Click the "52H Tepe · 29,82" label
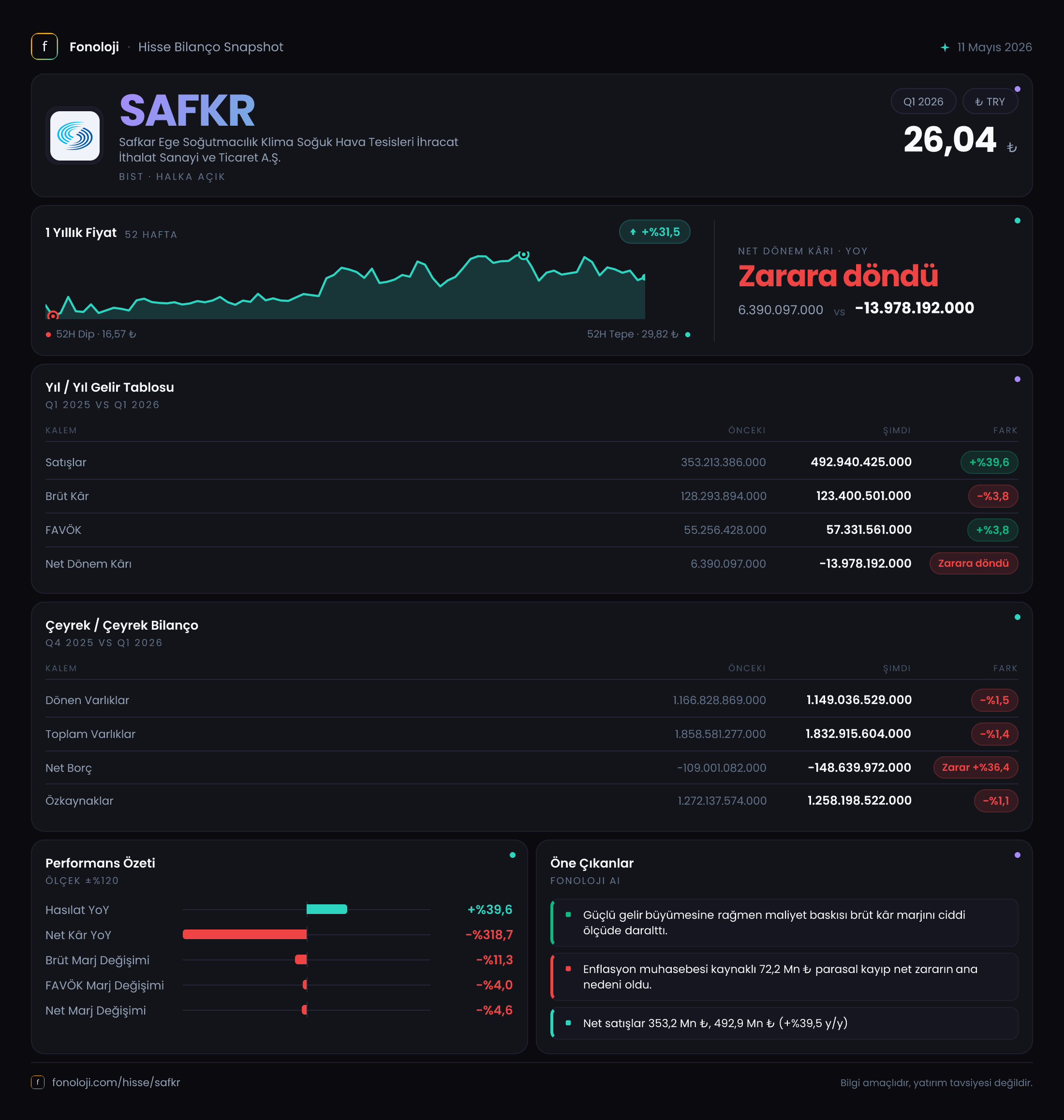 [633, 334]
